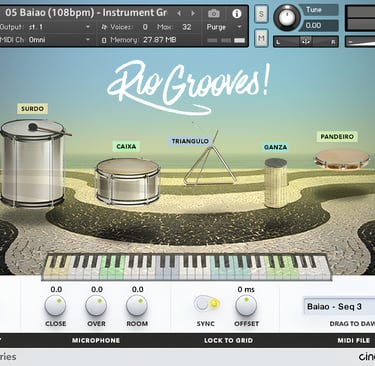Click the Room knob value 0.0

(x=138, y=289)
